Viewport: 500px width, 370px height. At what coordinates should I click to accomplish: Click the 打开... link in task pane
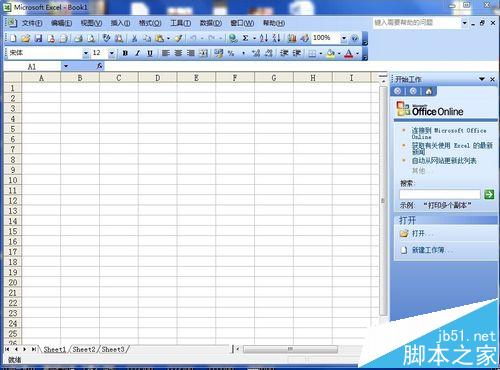point(422,233)
